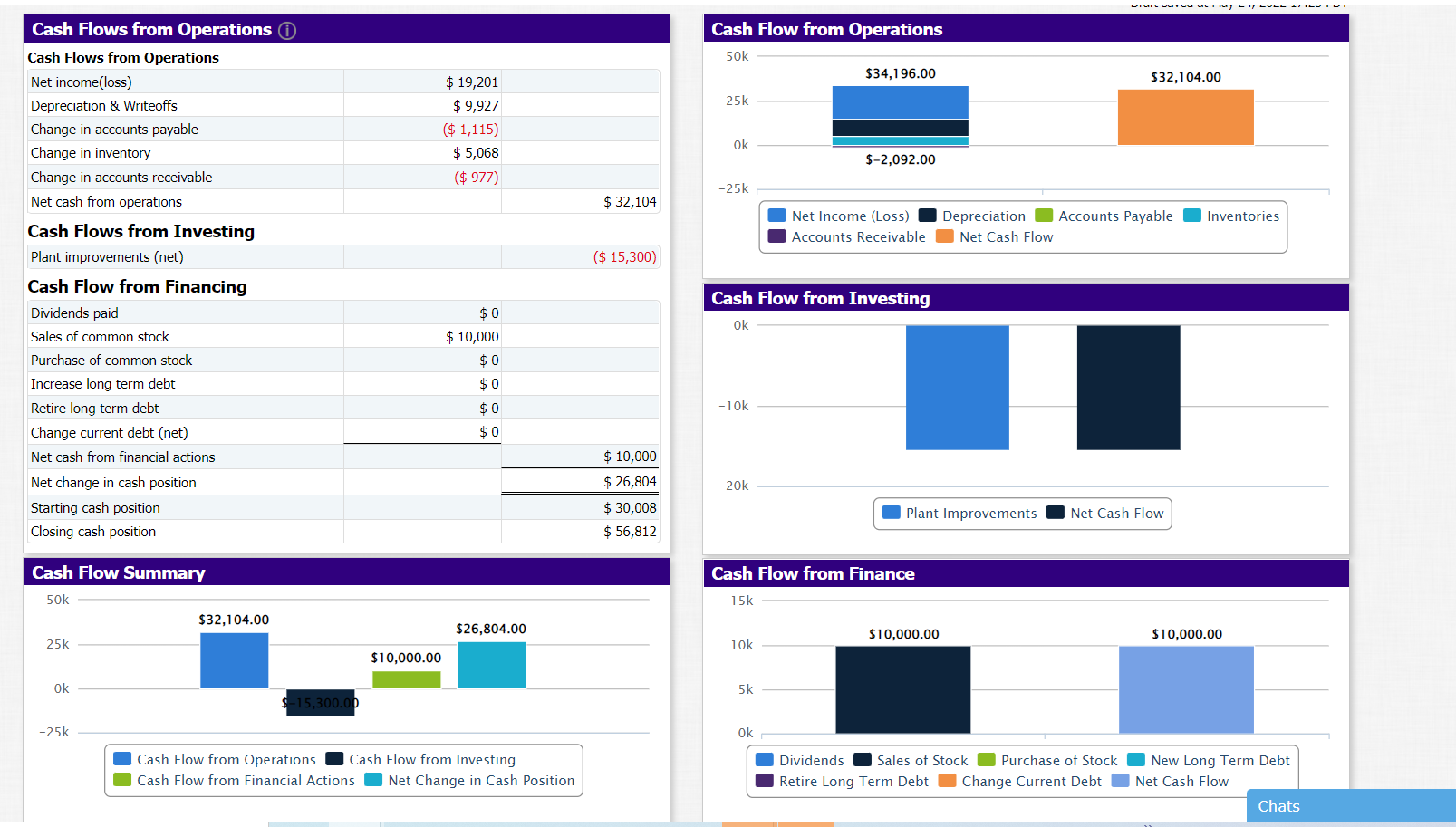Click the teal $26,804.00 bar in Cash Flow Summary

tap(491, 665)
